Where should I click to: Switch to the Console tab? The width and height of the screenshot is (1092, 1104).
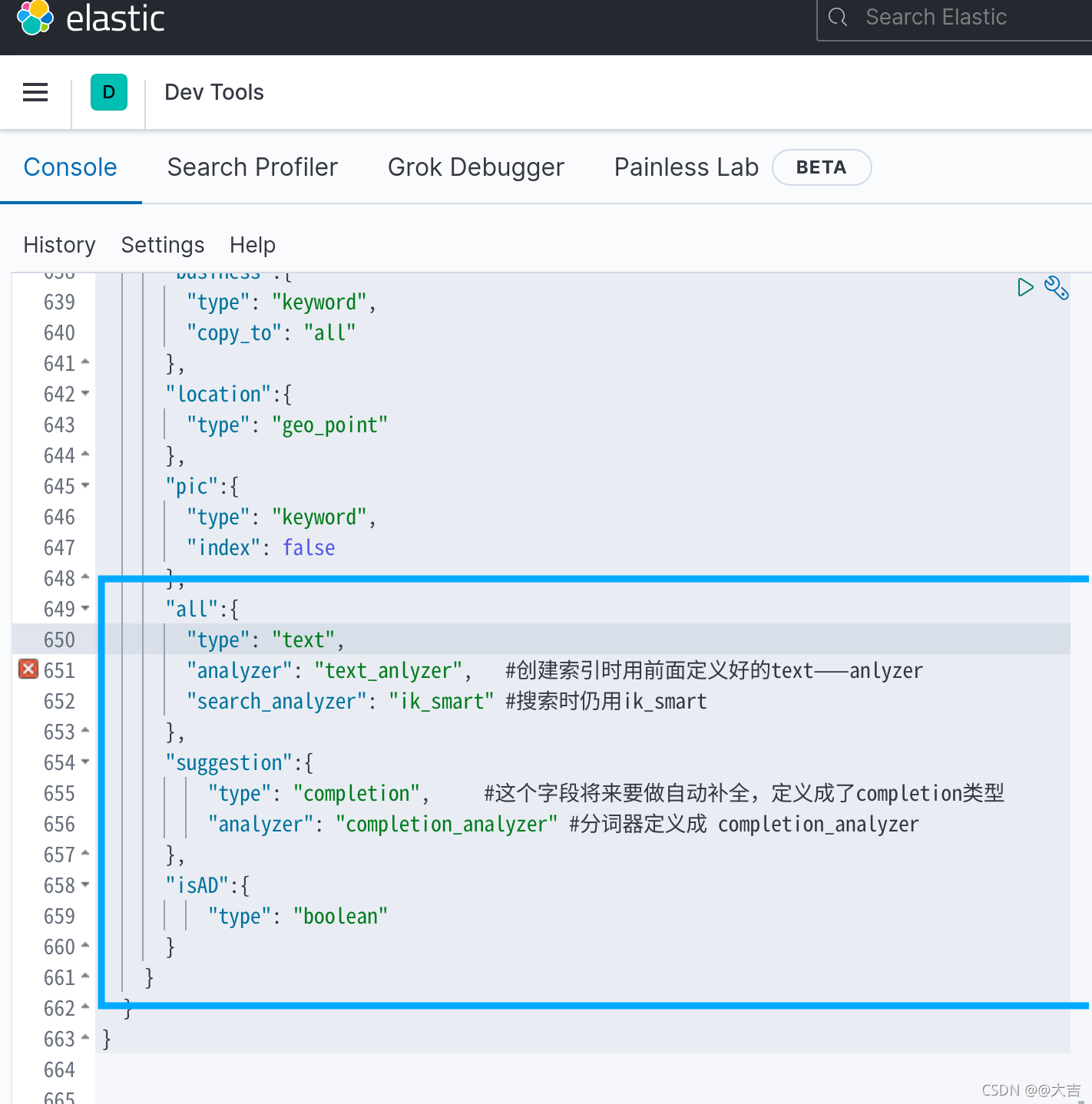point(71,167)
